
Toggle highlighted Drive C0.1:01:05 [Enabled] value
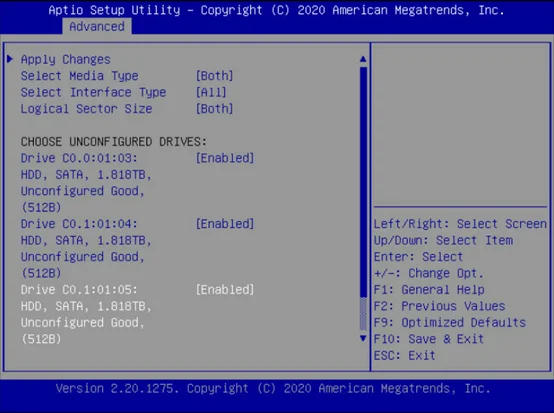[x=225, y=290]
